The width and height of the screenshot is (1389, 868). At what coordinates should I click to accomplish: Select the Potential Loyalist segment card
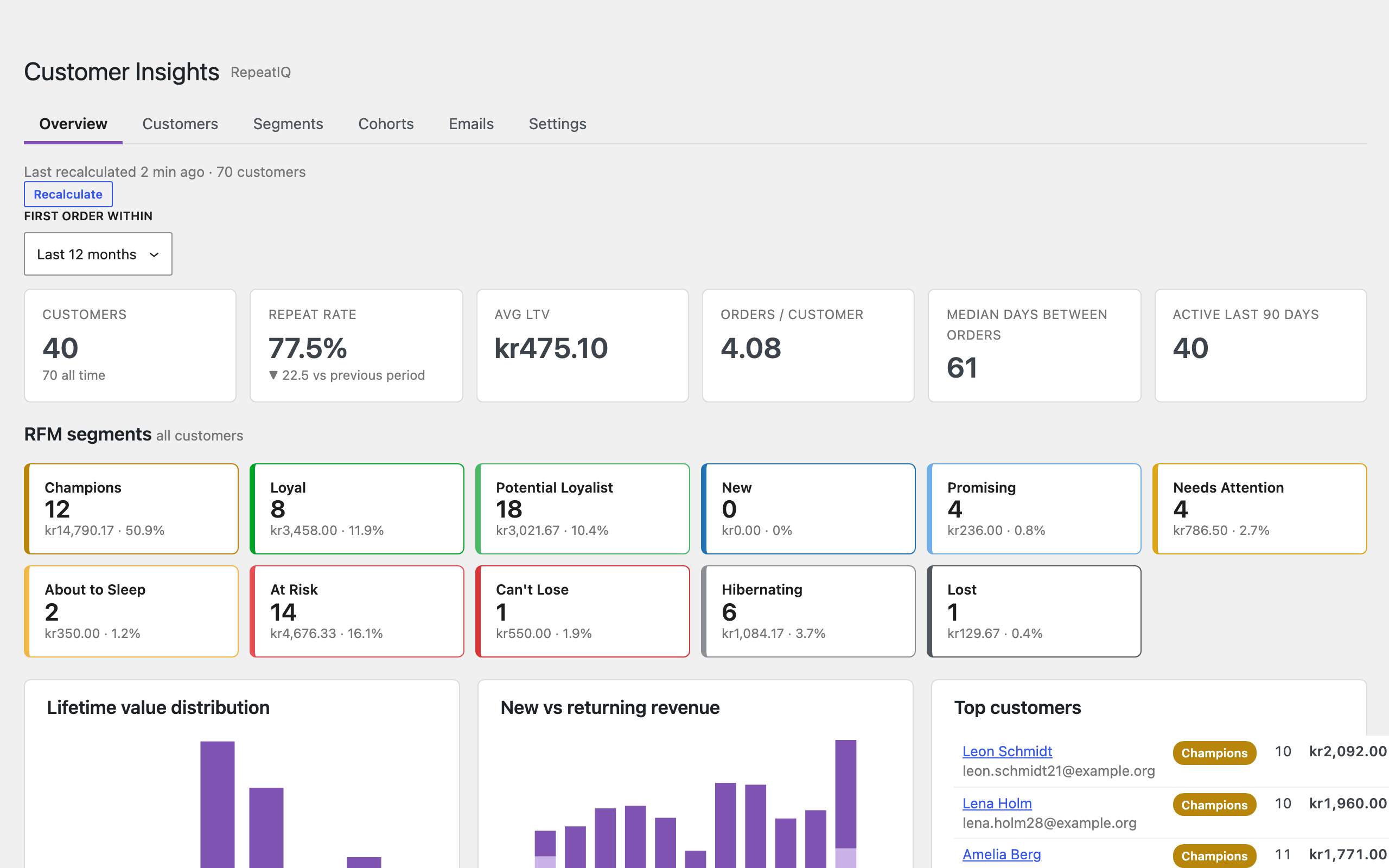[583, 509]
